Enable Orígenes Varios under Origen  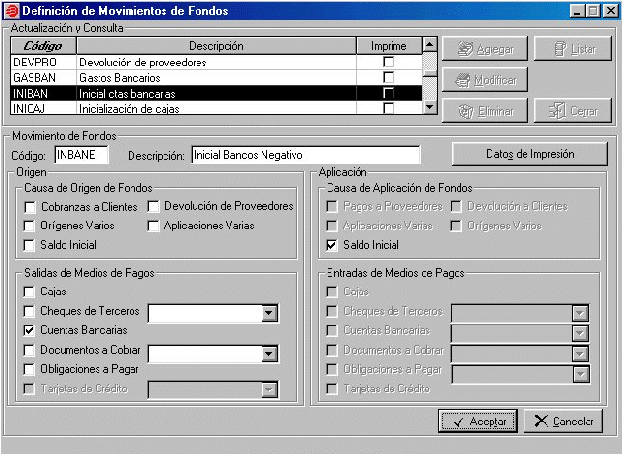click(x=31, y=226)
